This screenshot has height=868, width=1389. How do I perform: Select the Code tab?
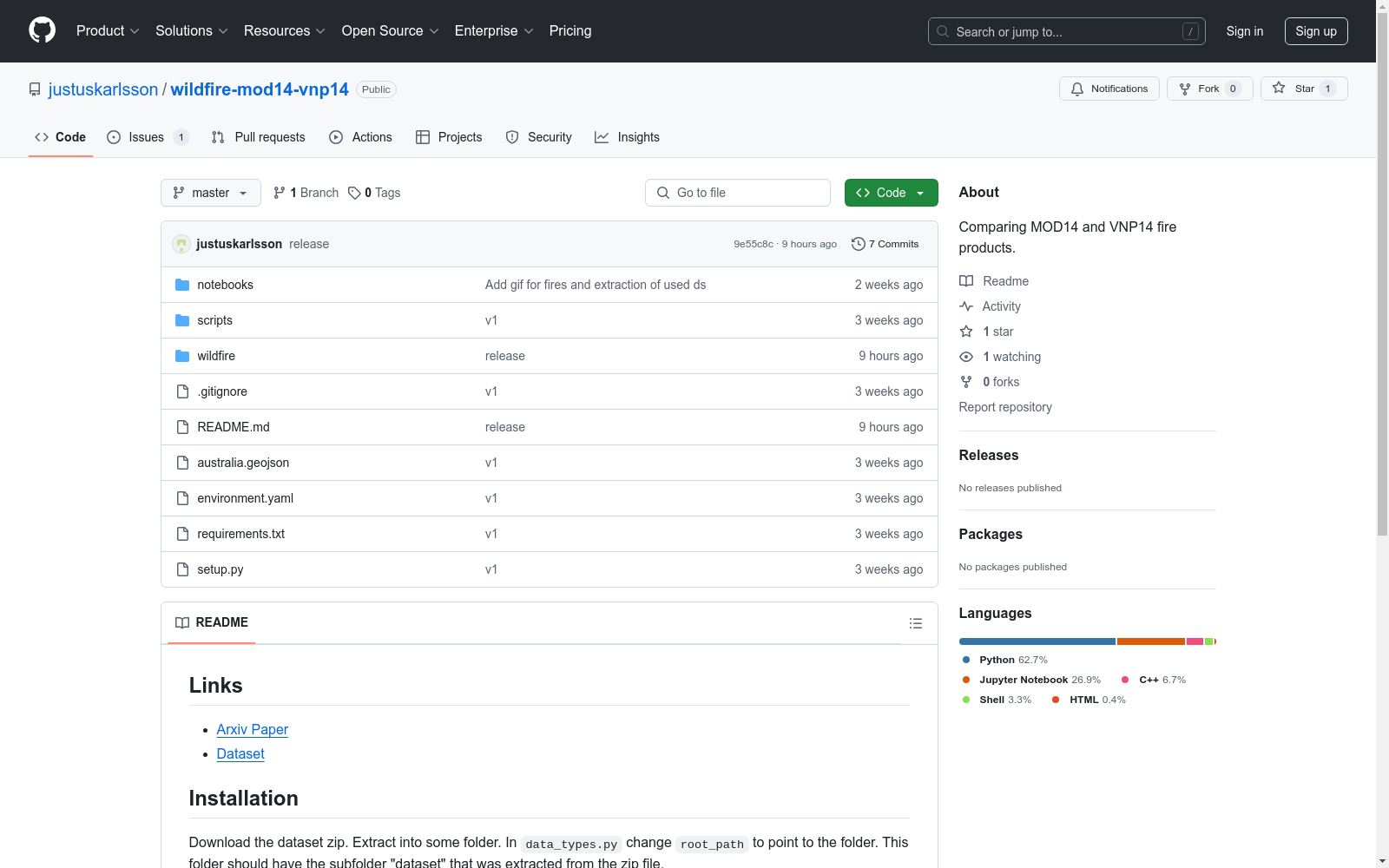pos(60,137)
